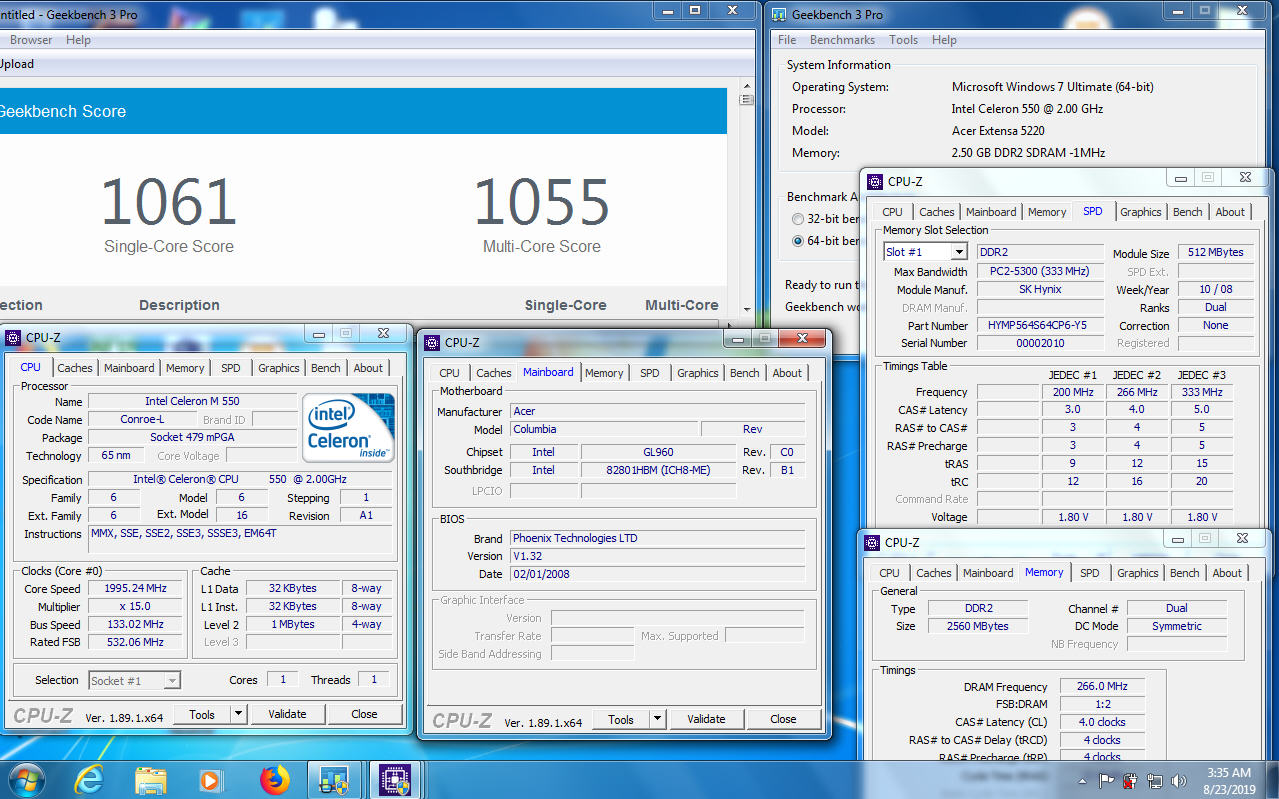Click title-bar icon of CPU-Z SPD window
Screen dimensions: 1279x799
pyautogui.click(x=876, y=181)
